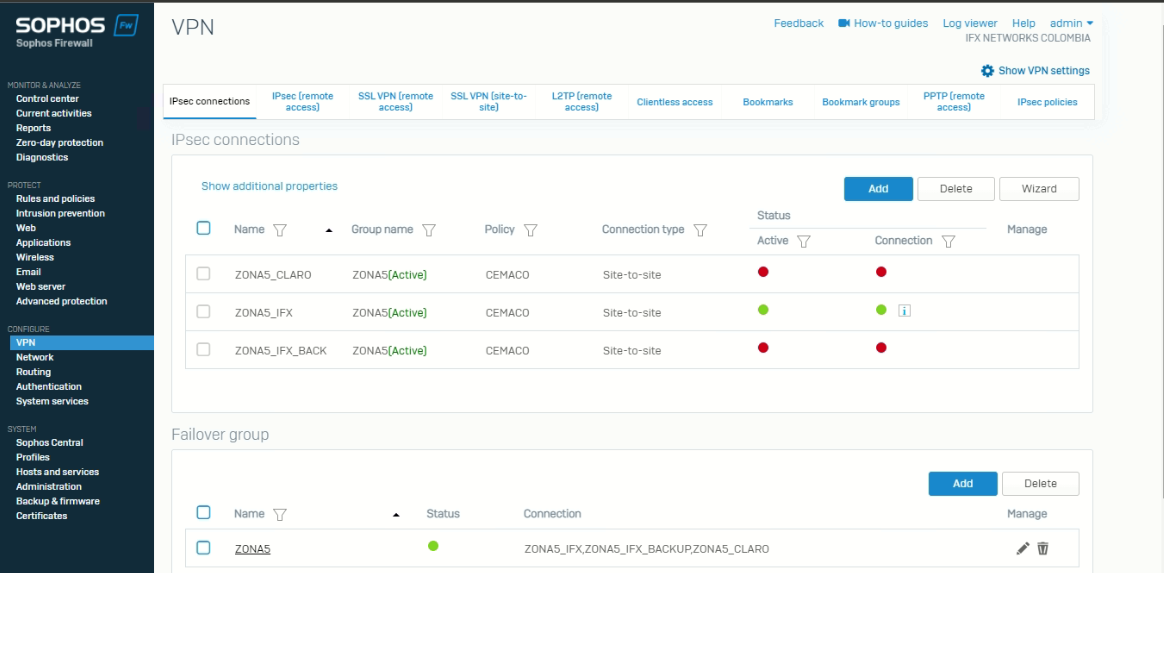Click the red Active status dot for ZONA5_CLARO
The height and width of the screenshot is (662, 1164).
click(763, 272)
